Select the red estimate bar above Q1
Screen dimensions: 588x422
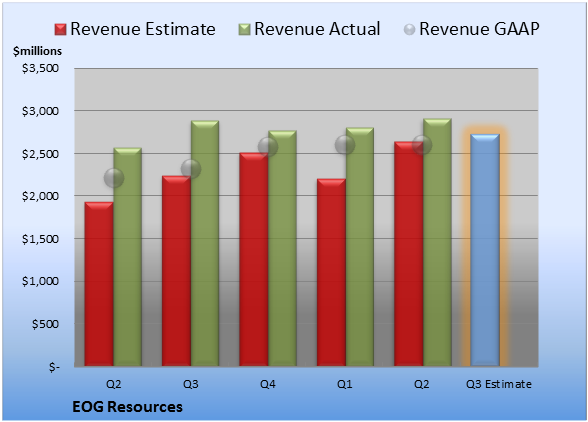[331, 272]
